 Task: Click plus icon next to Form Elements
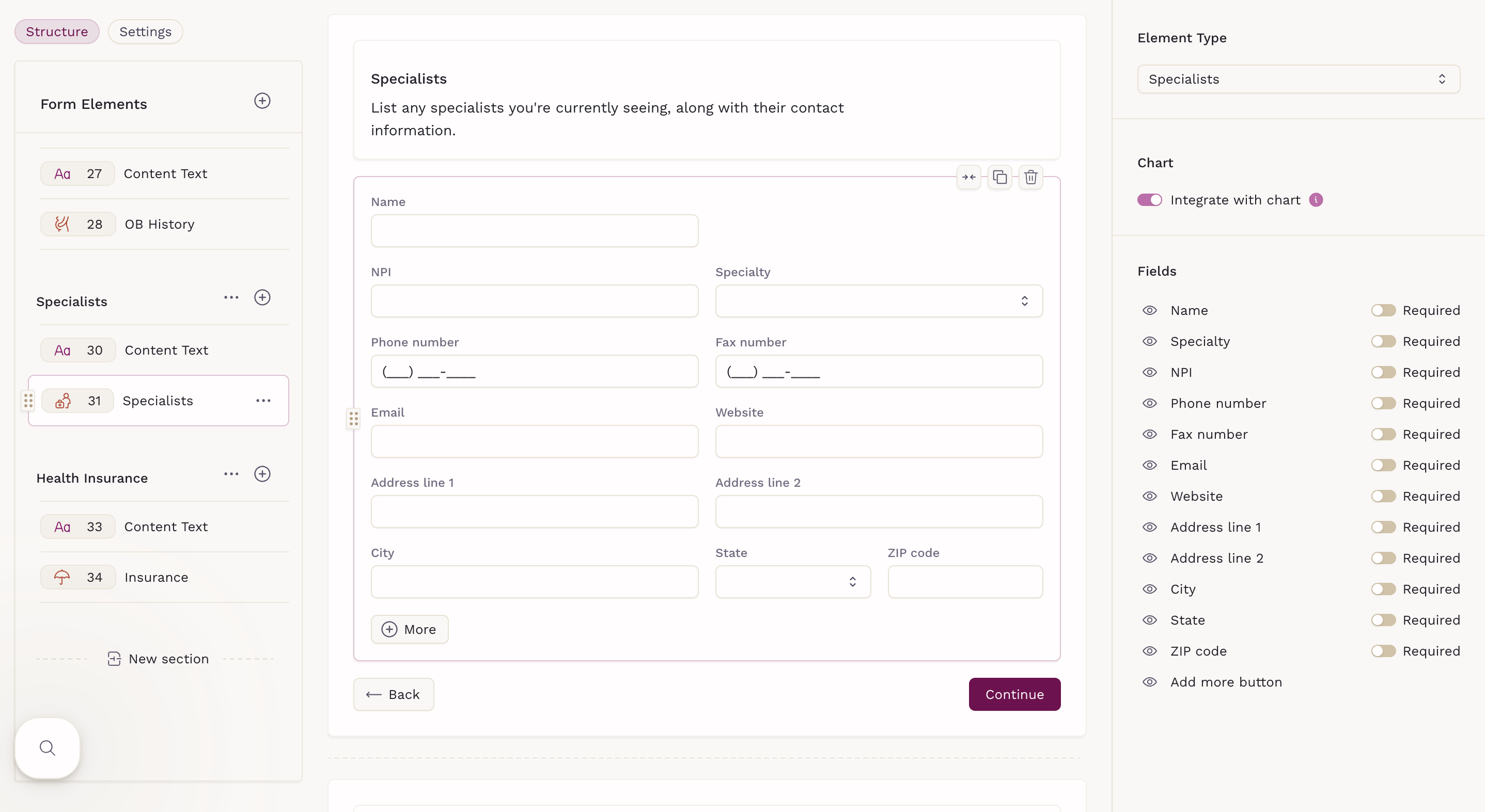(262, 101)
